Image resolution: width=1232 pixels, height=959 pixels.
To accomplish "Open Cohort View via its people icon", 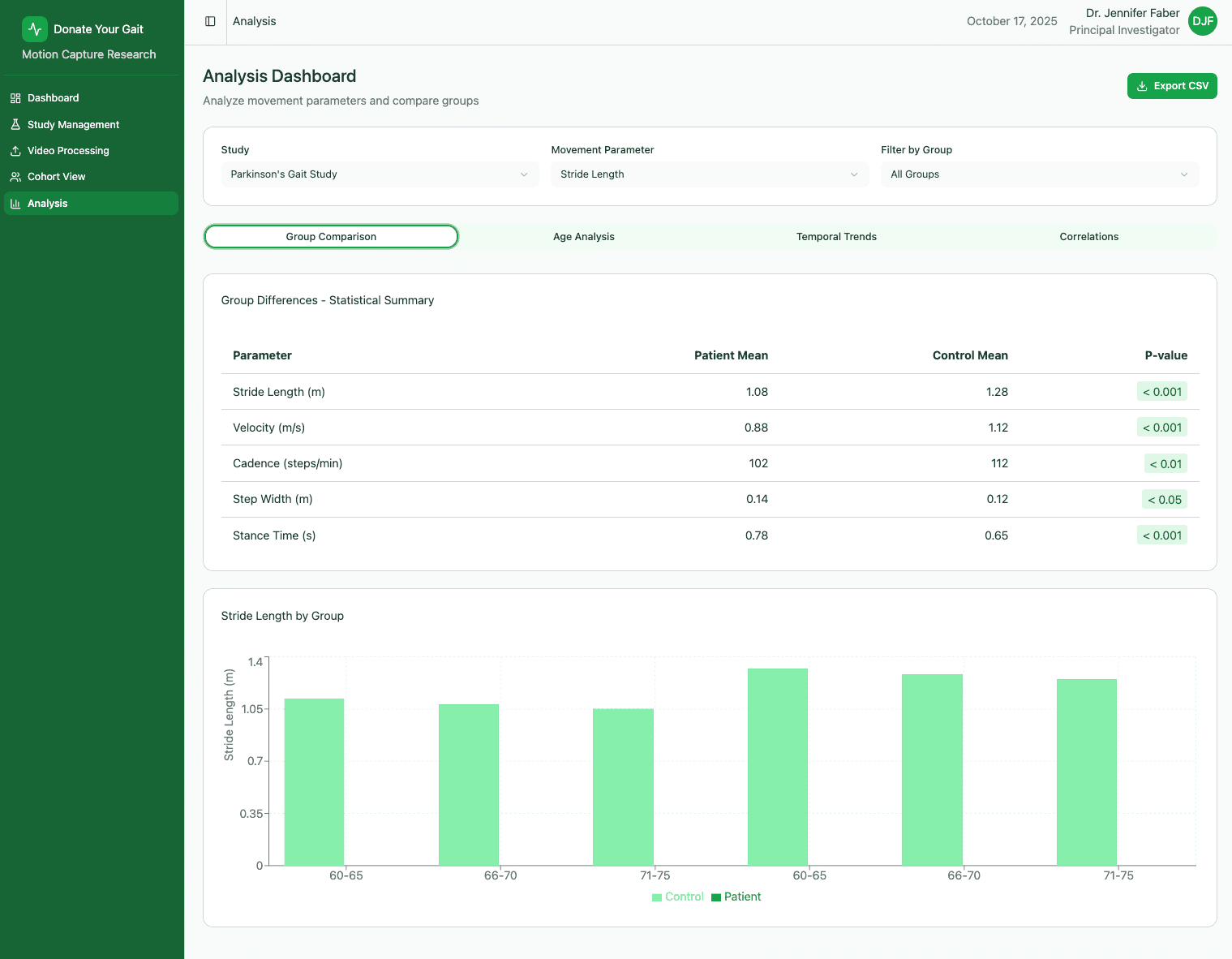I will [15, 176].
